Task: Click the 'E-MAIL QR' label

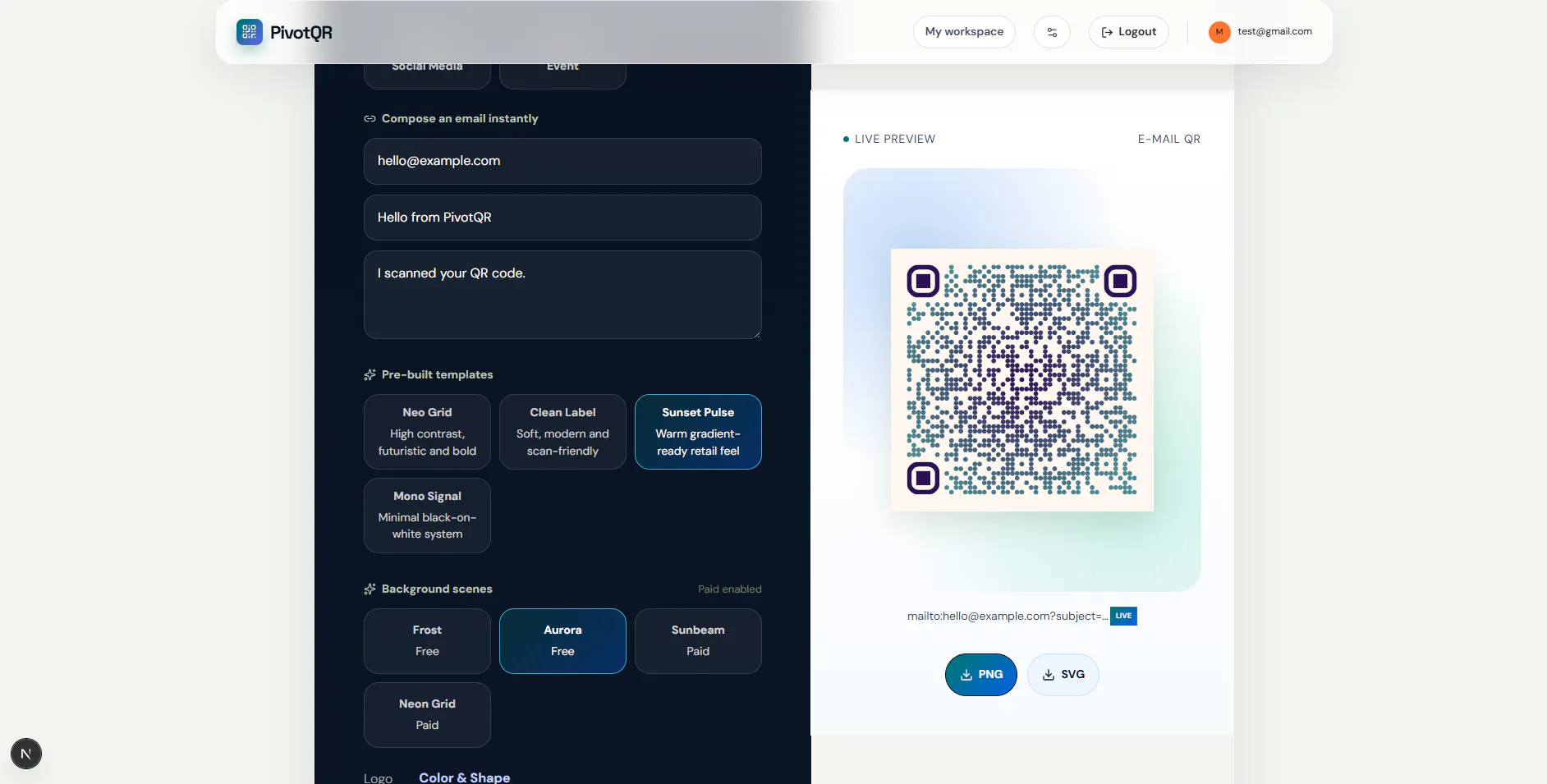Action: coord(1169,140)
